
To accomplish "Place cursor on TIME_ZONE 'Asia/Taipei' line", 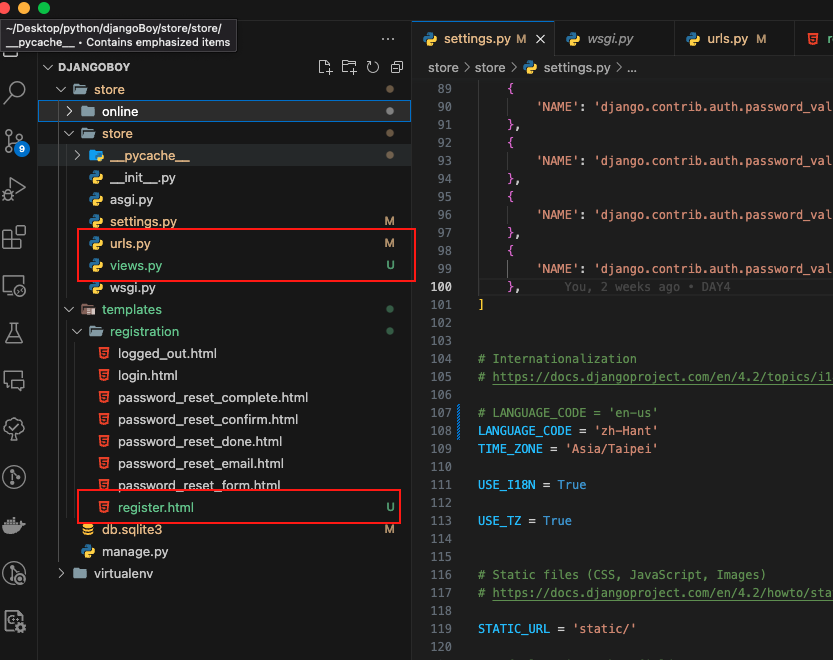I will [567, 449].
